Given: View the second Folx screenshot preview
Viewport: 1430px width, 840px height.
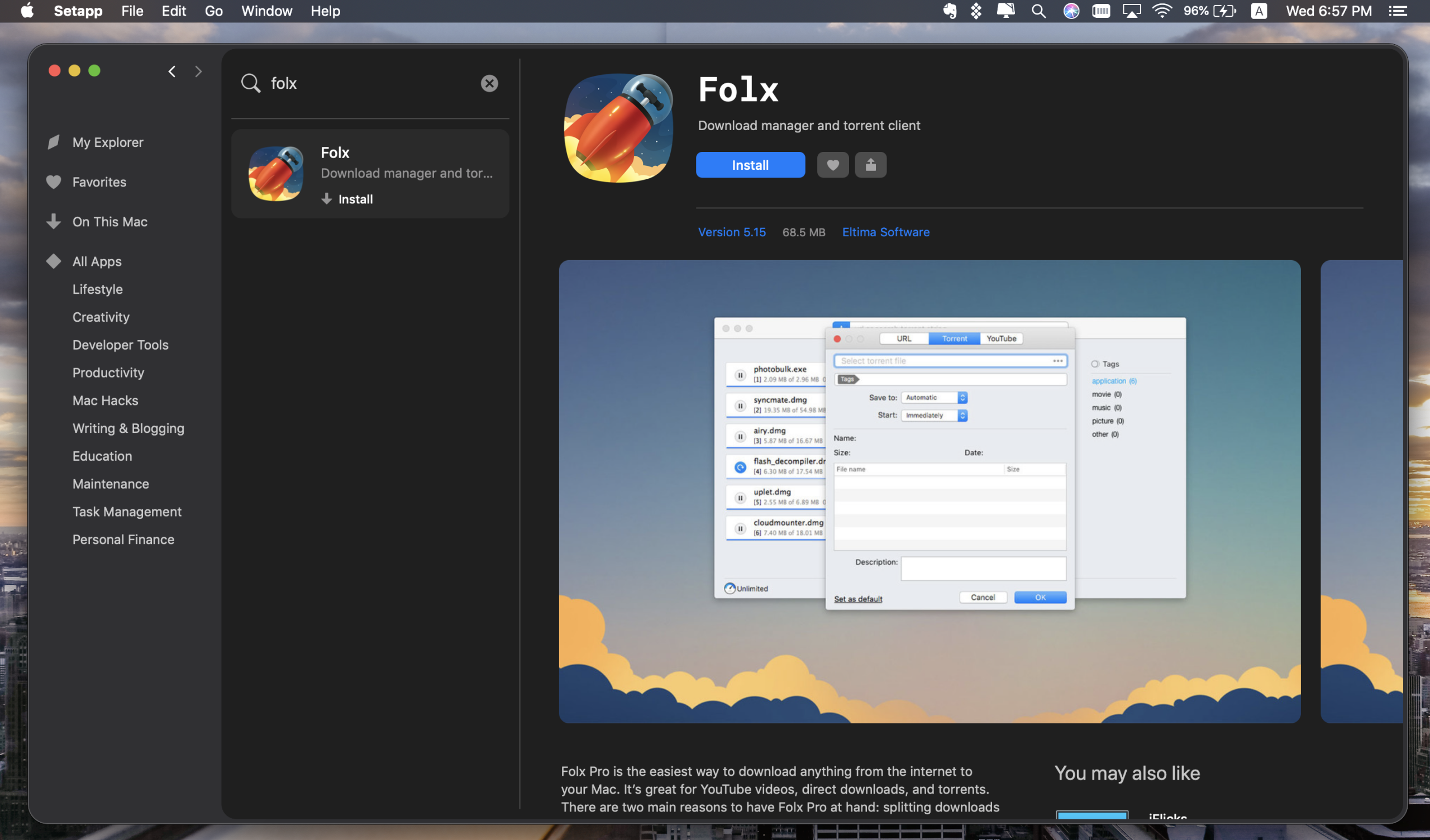Looking at the screenshot, I should 1361,491.
